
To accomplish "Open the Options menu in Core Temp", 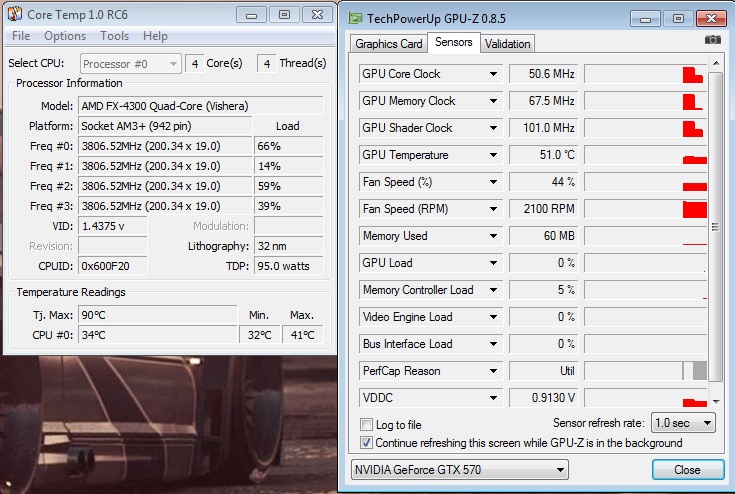I will point(65,36).
